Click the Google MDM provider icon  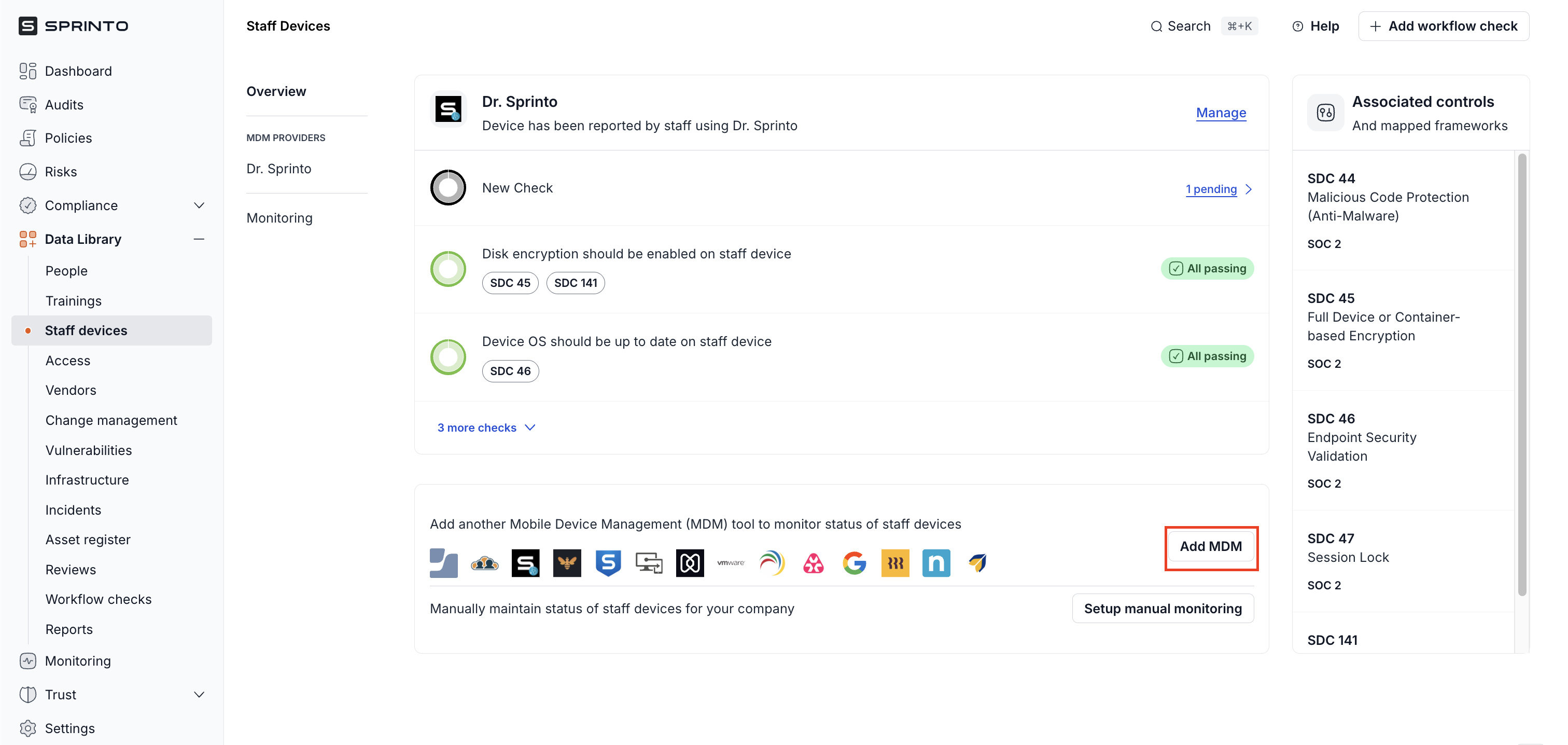tap(854, 563)
